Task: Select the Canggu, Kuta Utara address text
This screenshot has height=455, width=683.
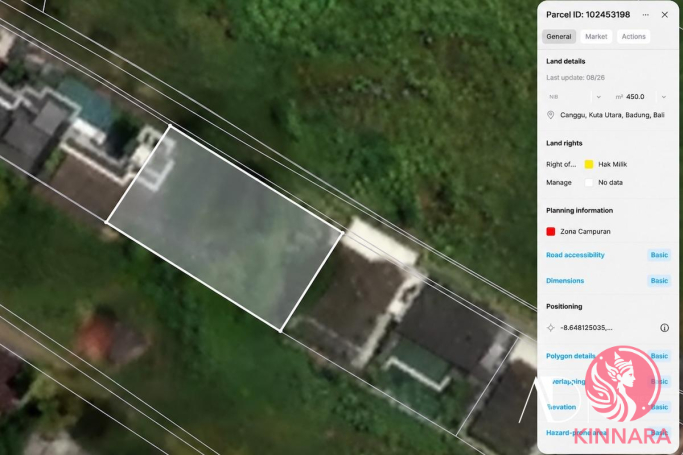Action: (x=612, y=115)
